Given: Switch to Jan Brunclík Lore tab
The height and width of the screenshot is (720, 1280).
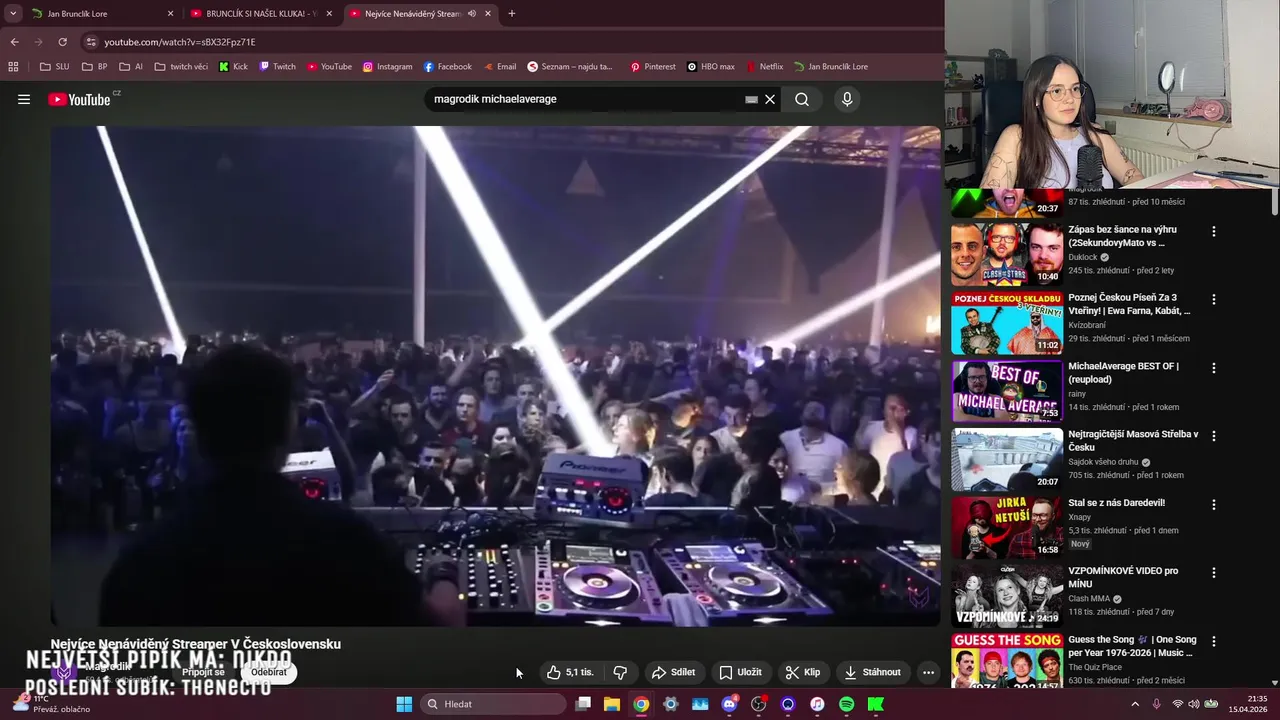Looking at the screenshot, I should pos(102,14).
